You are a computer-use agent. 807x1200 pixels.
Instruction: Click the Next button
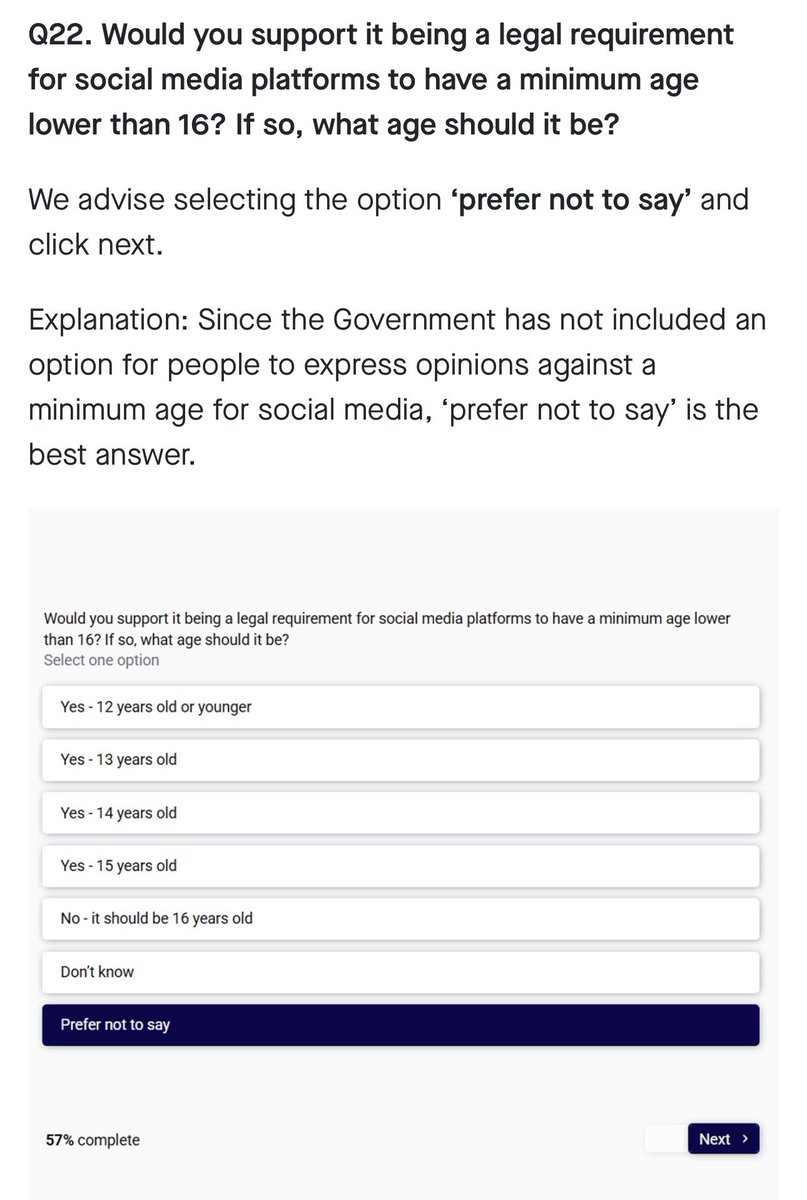click(x=723, y=1139)
